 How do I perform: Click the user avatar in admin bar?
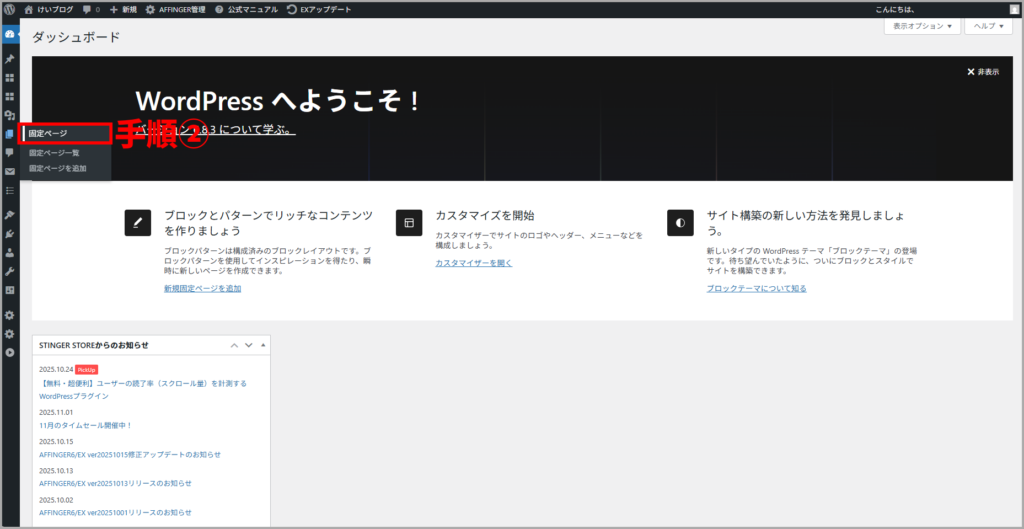1014,9
